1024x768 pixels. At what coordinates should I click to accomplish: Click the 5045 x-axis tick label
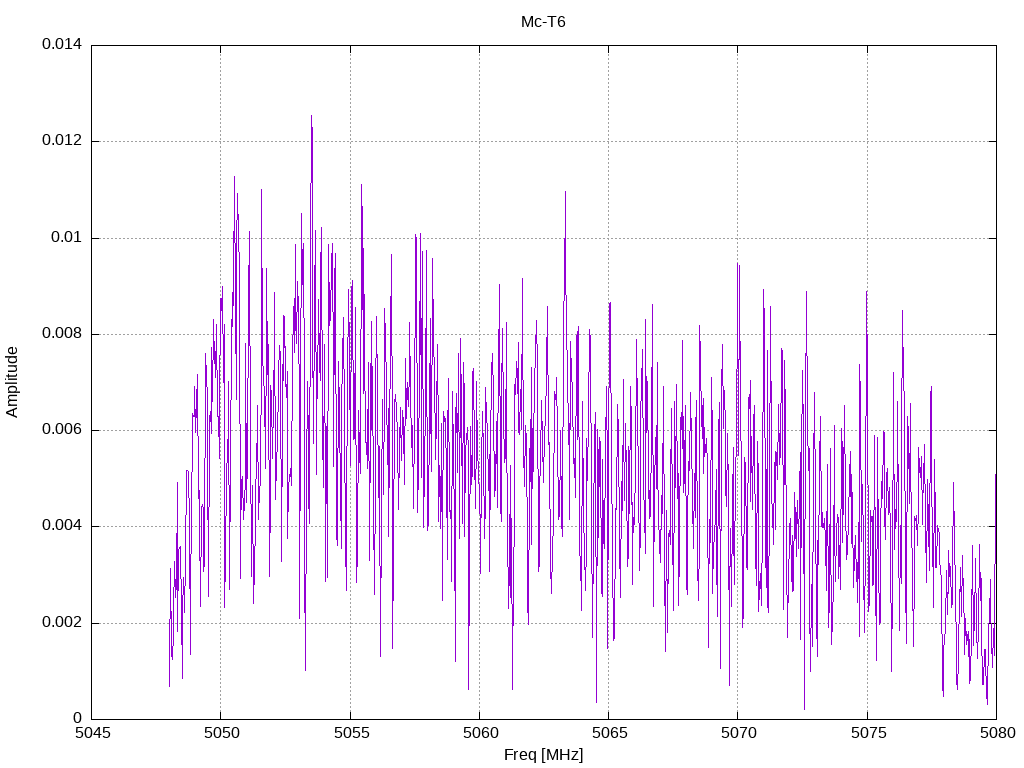point(92,733)
